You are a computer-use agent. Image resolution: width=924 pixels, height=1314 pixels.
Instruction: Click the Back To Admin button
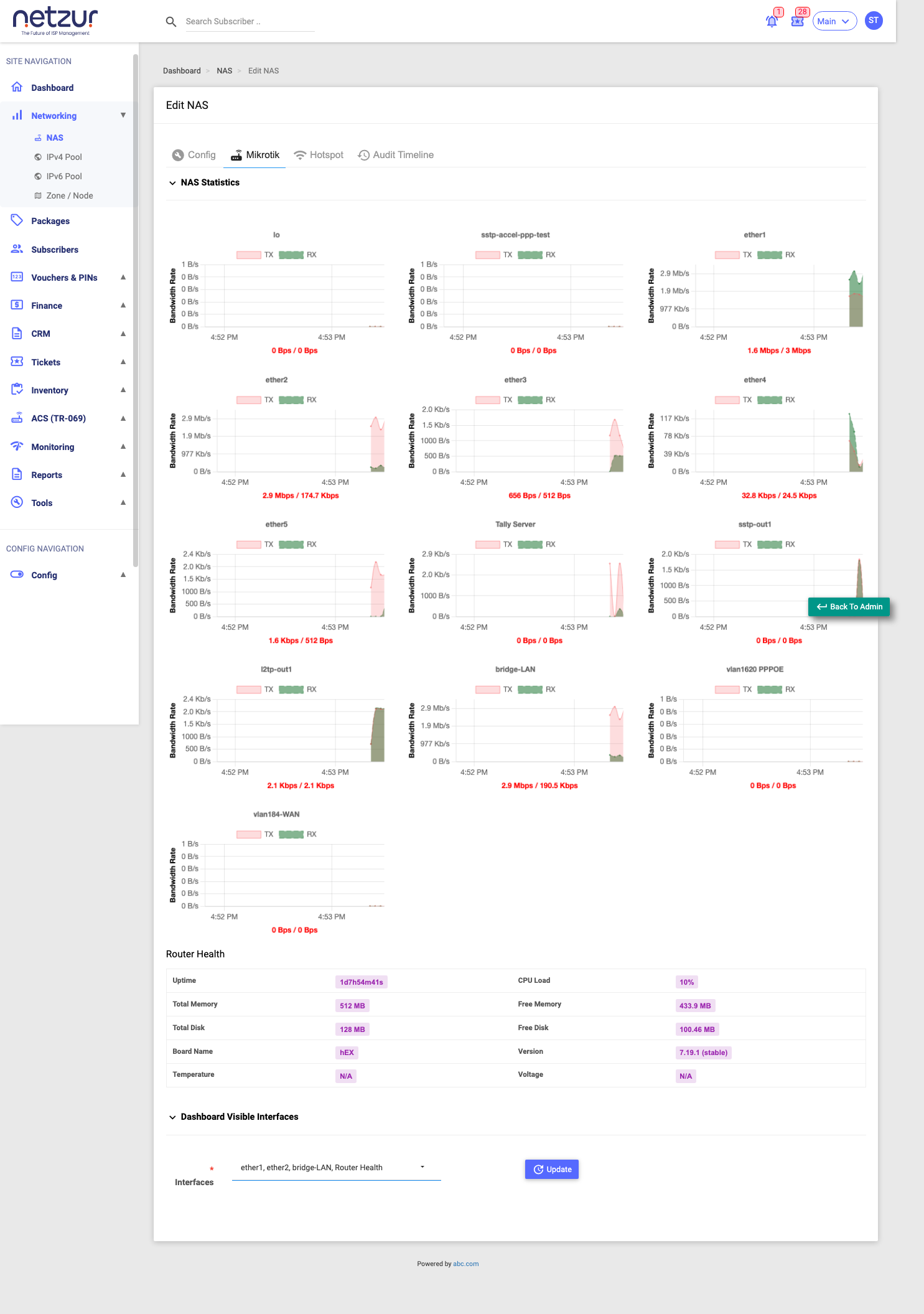(849, 607)
